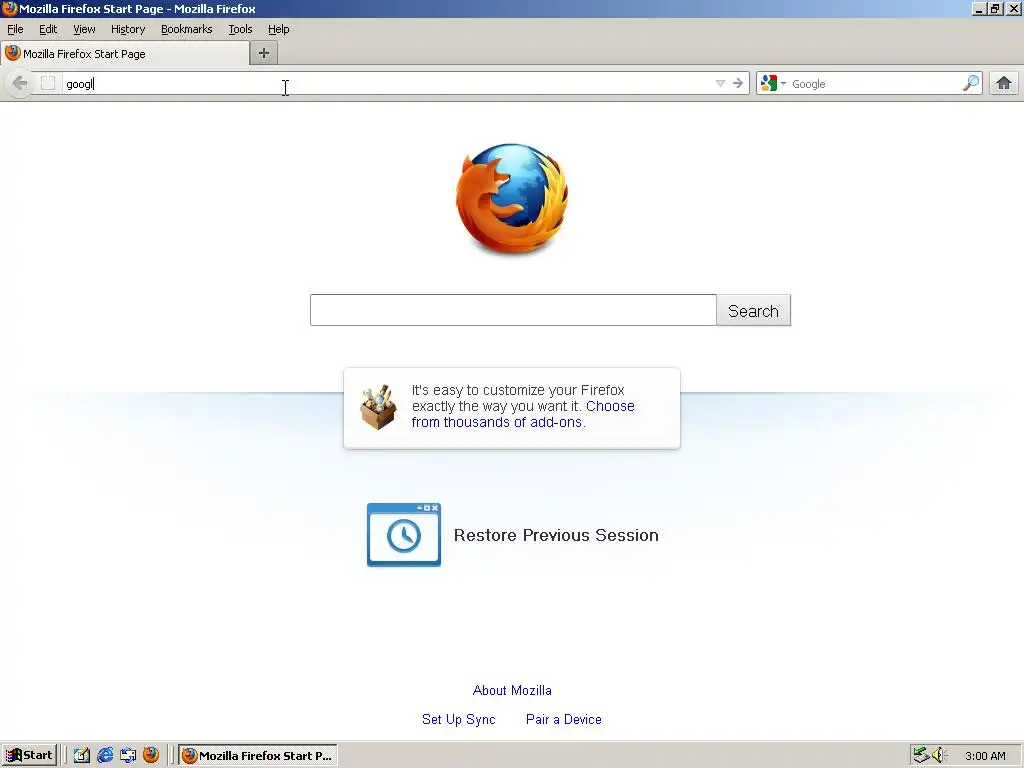Click the volume speaker tray icon
Screen dimensions: 1024x768
(939, 755)
